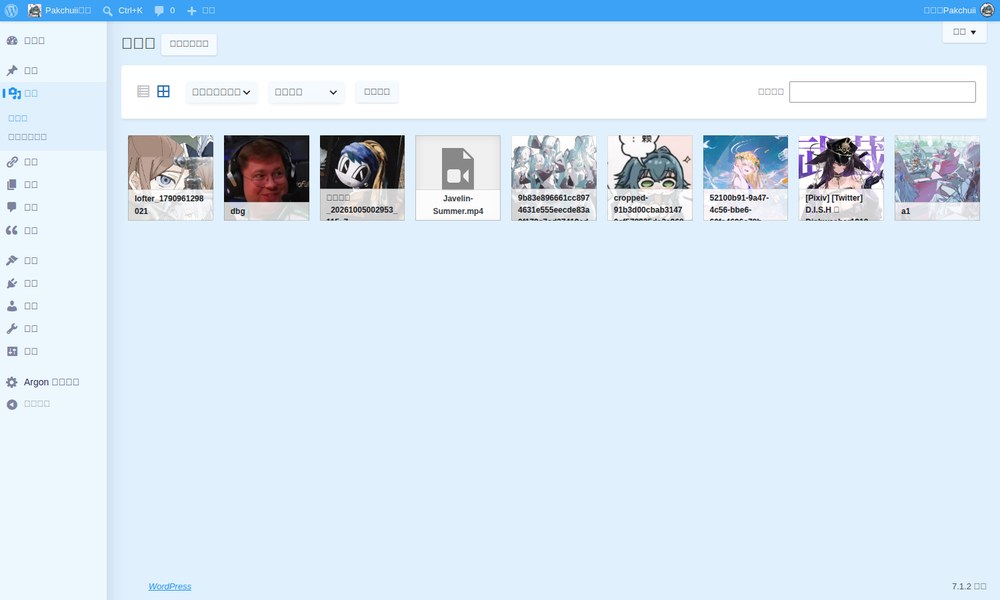Open Users via the person icon
Image resolution: width=1000 pixels, height=600 pixels.
[x=12, y=306]
